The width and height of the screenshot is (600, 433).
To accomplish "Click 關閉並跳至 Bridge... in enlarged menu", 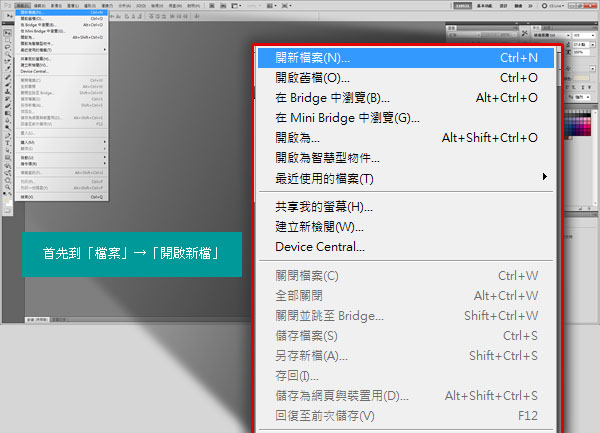I will (406, 316).
